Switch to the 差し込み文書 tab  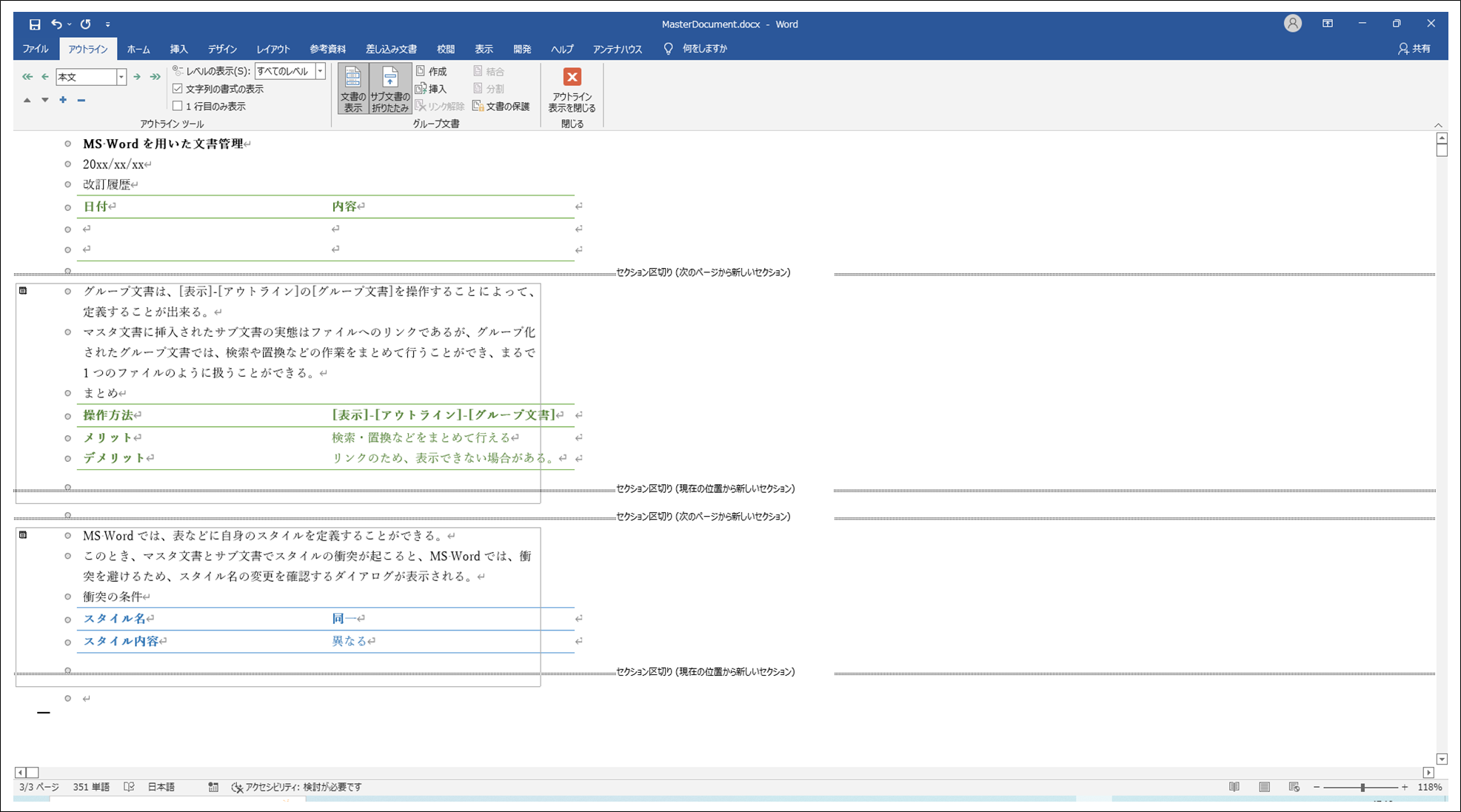pos(391,49)
